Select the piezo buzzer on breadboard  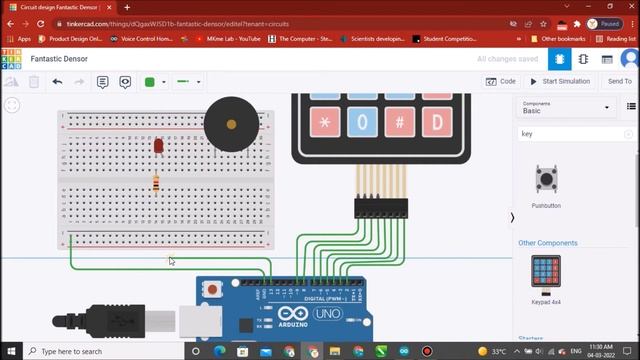click(231, 124)
